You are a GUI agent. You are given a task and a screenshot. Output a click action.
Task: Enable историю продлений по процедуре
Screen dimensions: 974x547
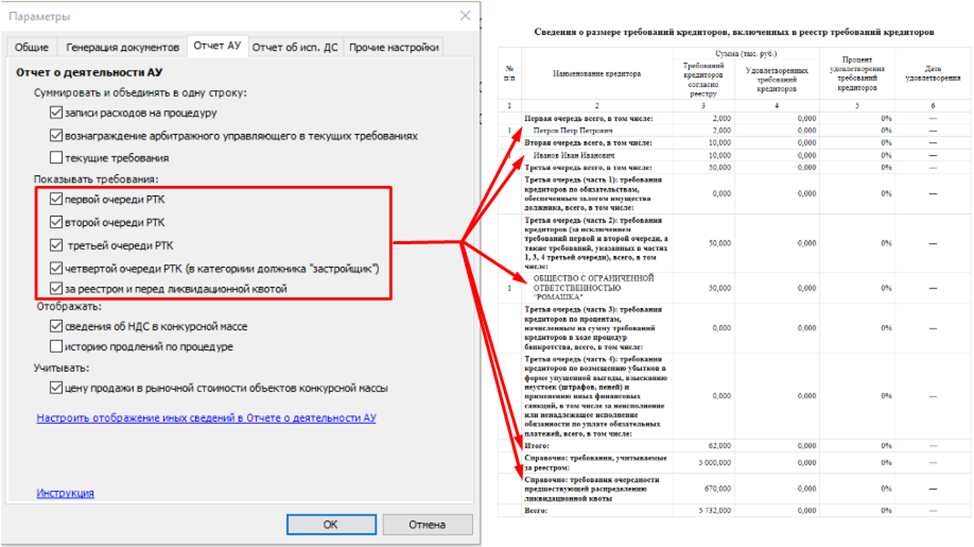point(56,347)
